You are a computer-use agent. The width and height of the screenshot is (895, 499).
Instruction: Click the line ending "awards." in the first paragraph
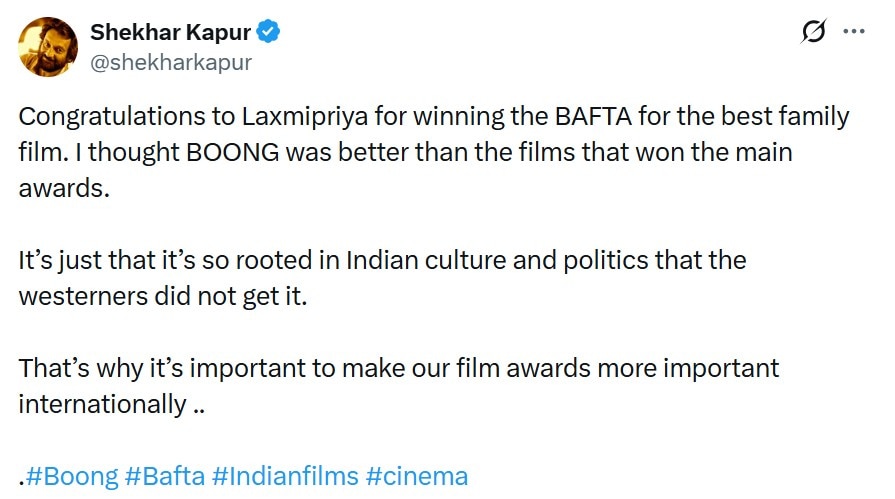pos(63,188)
